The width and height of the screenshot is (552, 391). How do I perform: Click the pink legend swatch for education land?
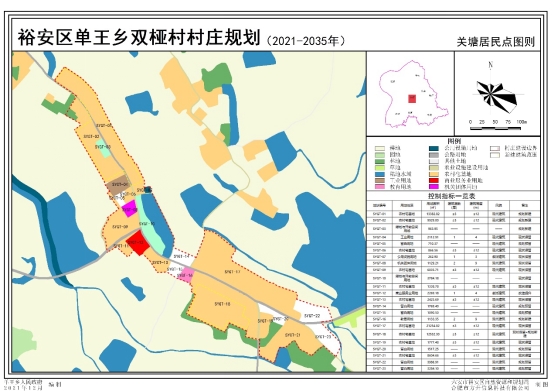(x=380, y=187)
